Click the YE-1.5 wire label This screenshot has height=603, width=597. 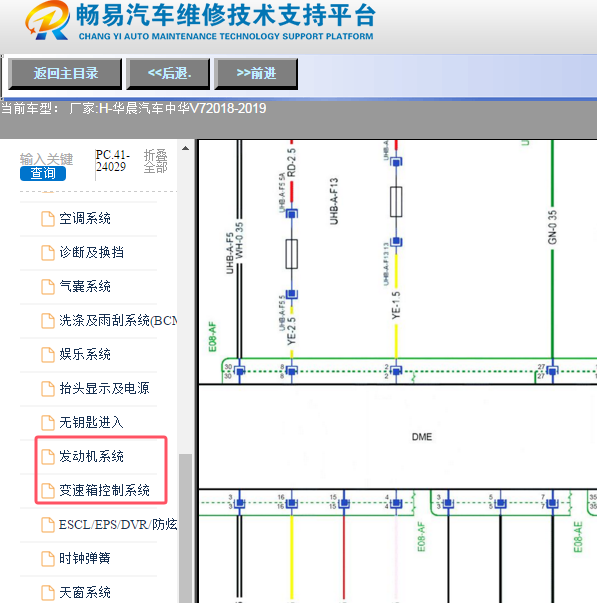coord(396,305)
